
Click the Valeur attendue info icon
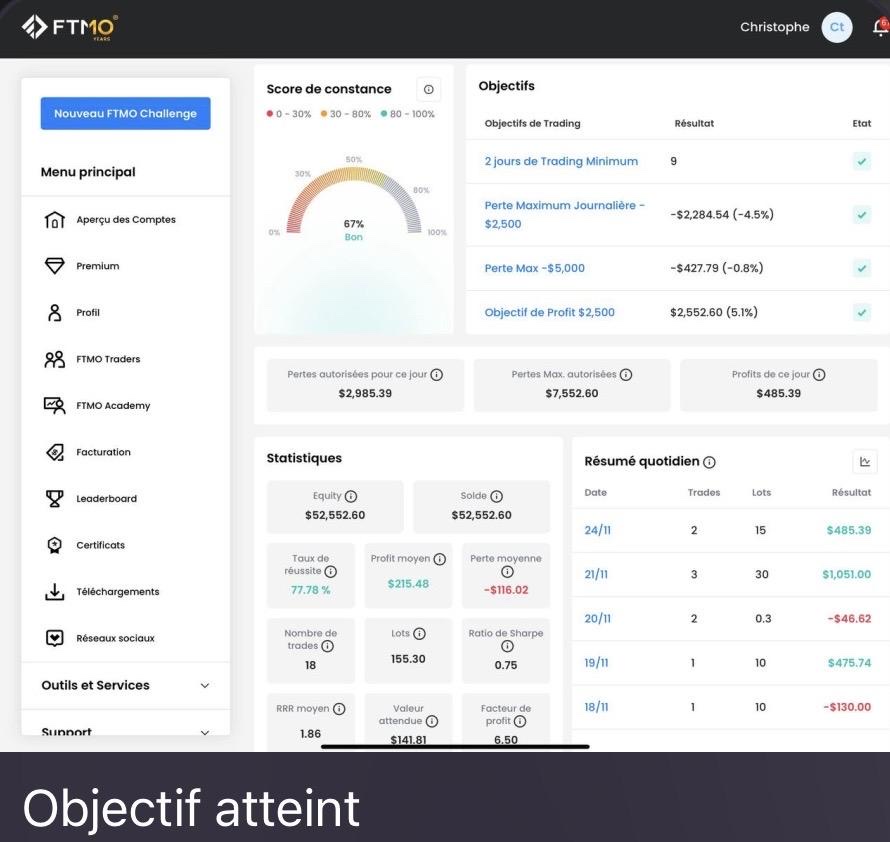click(432, 721)
